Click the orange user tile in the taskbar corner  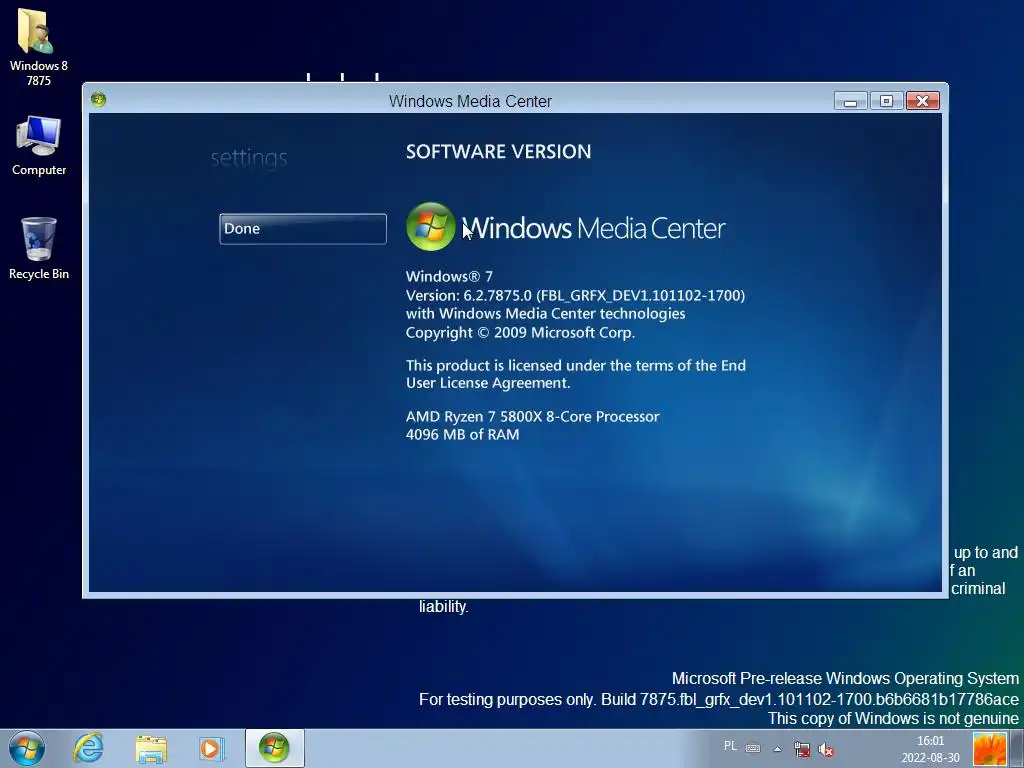pos(989,749)
